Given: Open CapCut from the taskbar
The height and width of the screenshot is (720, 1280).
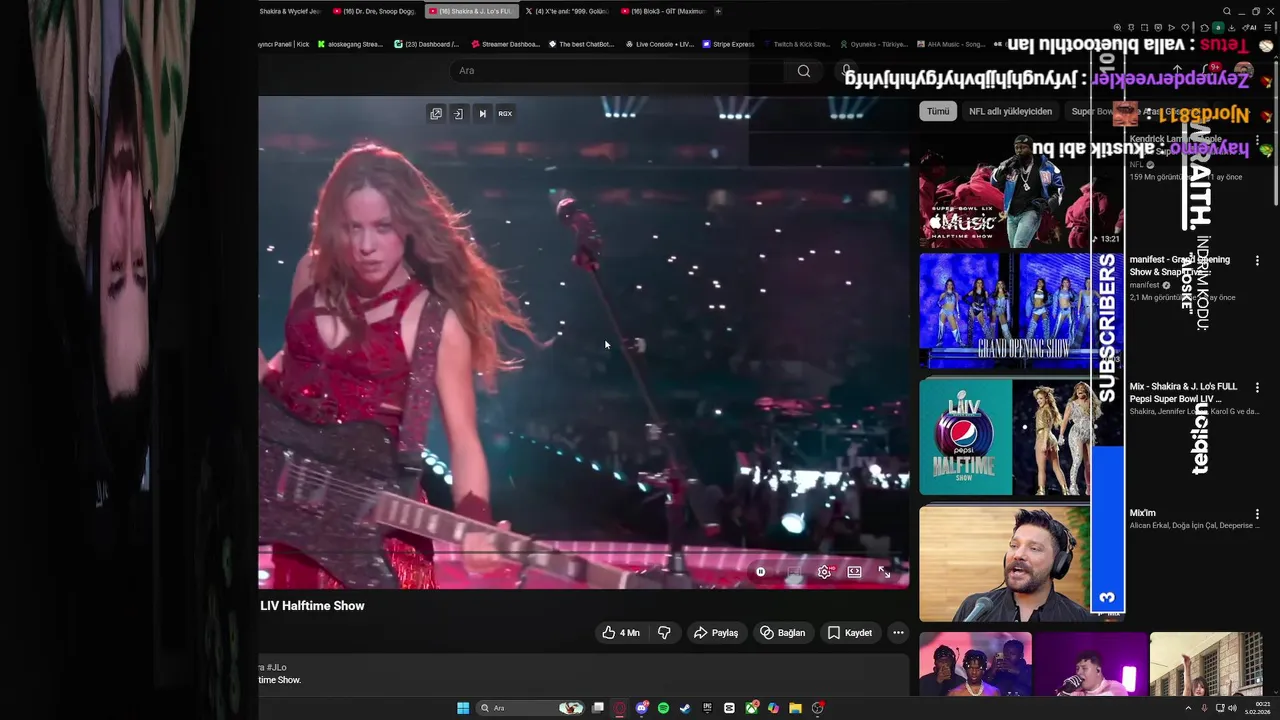Looking at the screenshot, I should click(730, 708).
